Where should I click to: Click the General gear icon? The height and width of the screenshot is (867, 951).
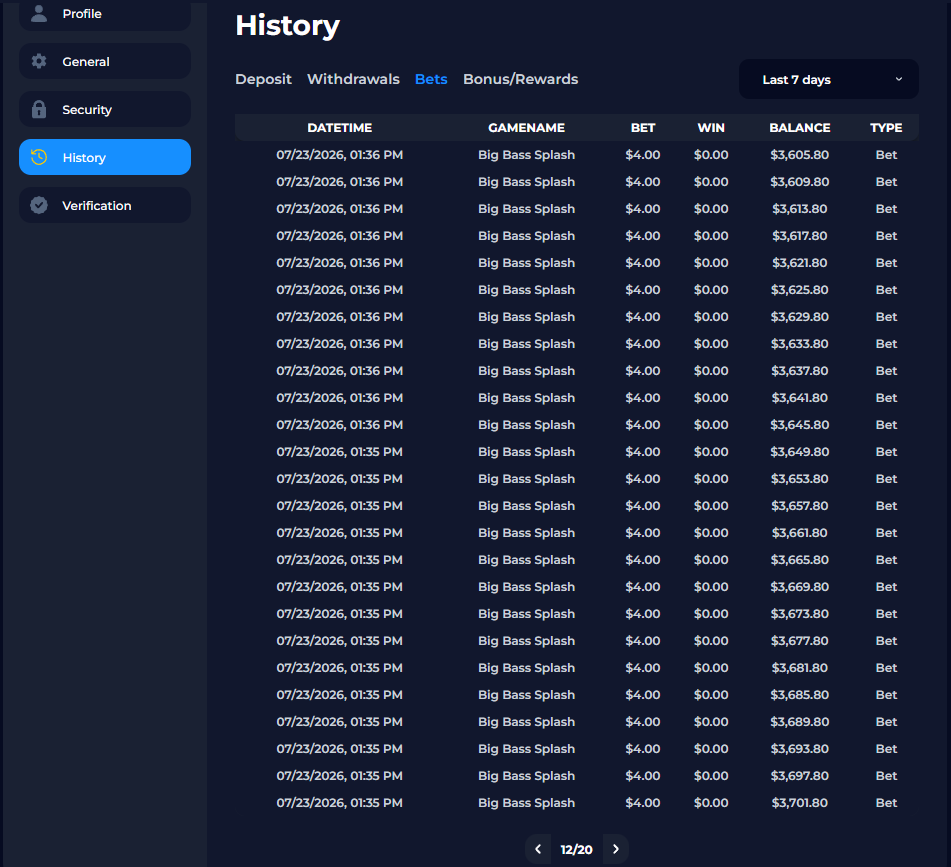[39, 61]
